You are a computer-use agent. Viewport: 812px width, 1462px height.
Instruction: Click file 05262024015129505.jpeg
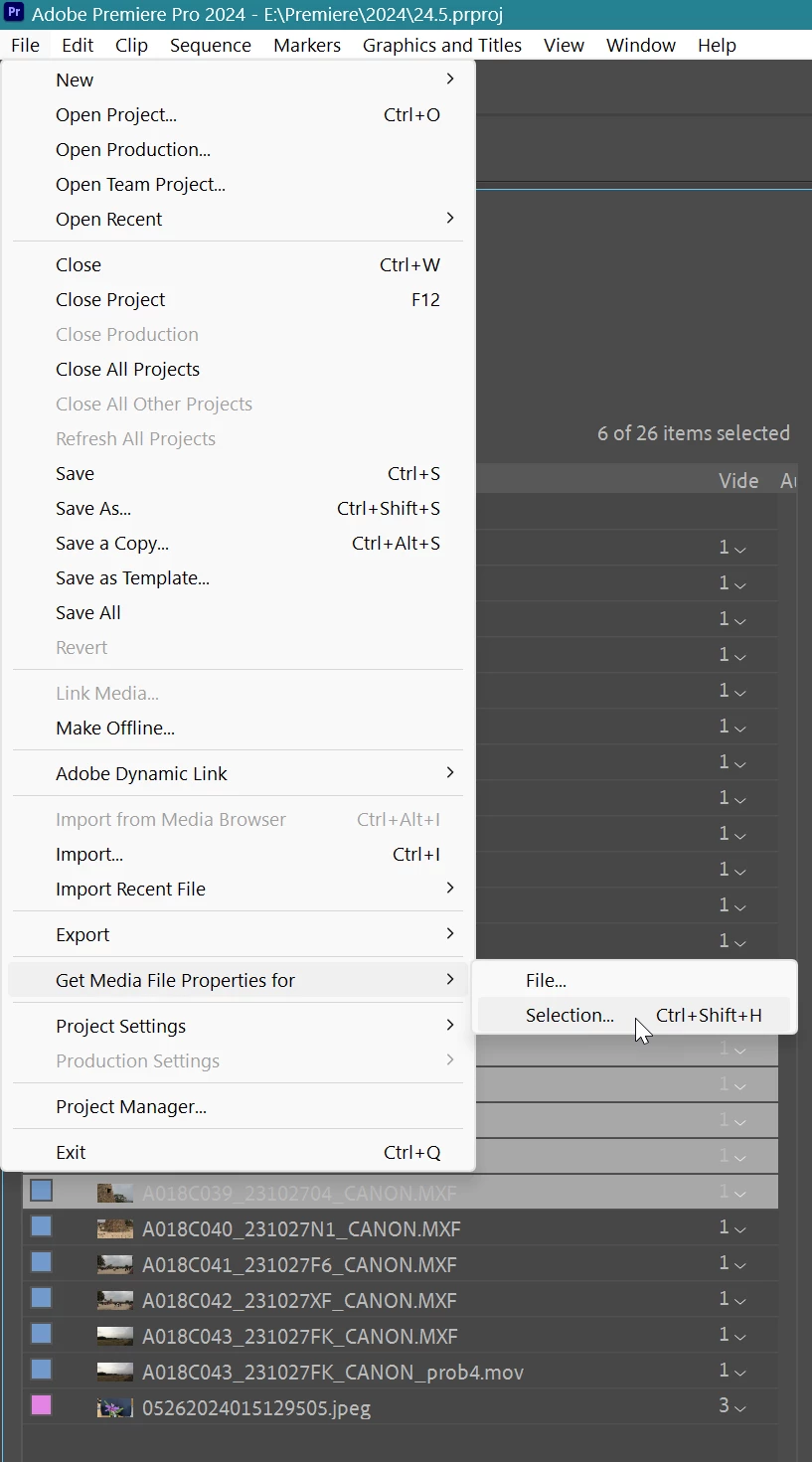[x=256, y=1408]
